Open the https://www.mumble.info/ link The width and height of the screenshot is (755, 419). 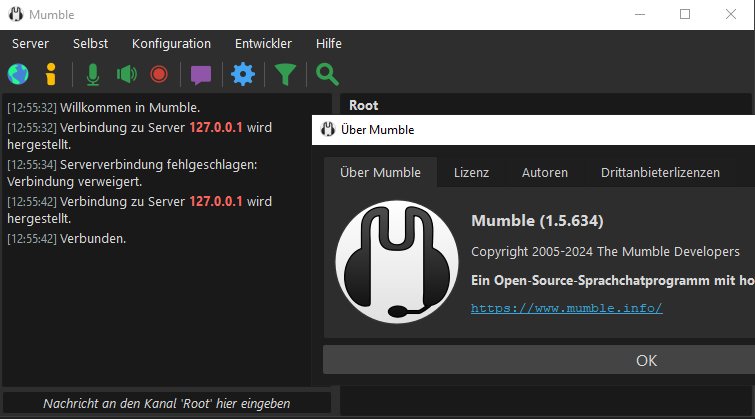[567, 308]
